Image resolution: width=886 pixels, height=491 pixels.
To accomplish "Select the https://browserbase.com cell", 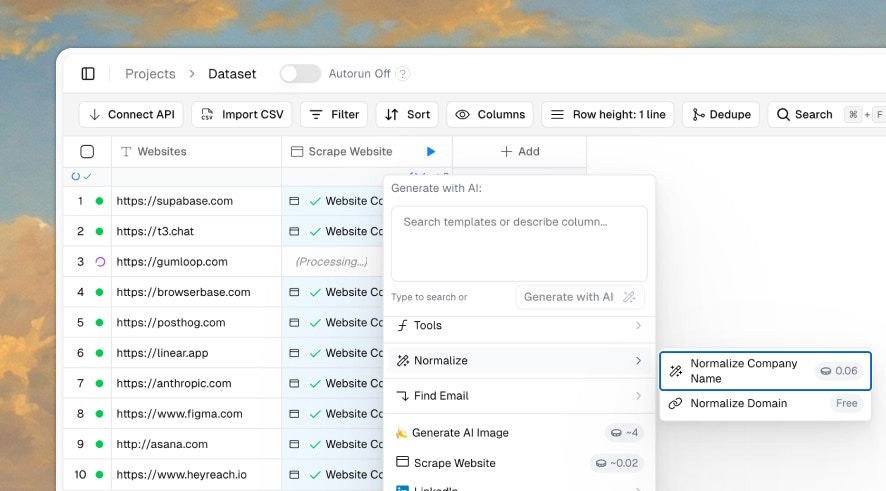I will (196, 292).
